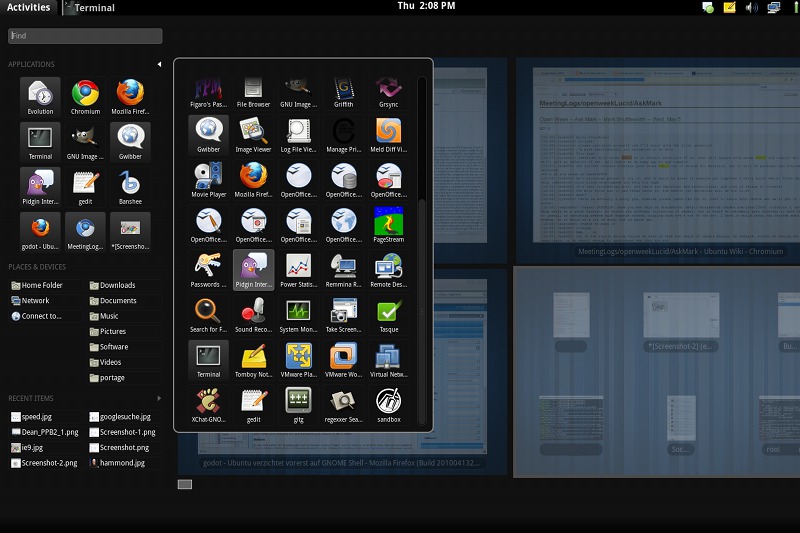Open the Downloads folder
The image size is (800, 533).
tap(113, 285)
